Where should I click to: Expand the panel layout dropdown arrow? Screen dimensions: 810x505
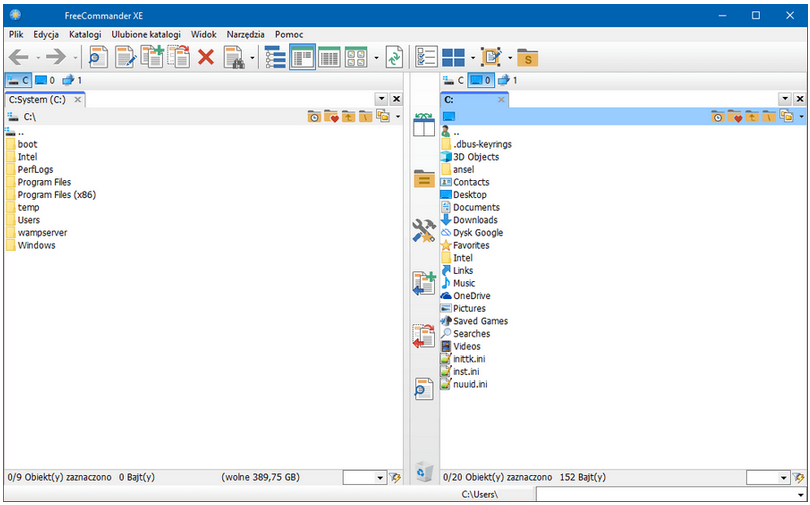(x=473, y=58)
